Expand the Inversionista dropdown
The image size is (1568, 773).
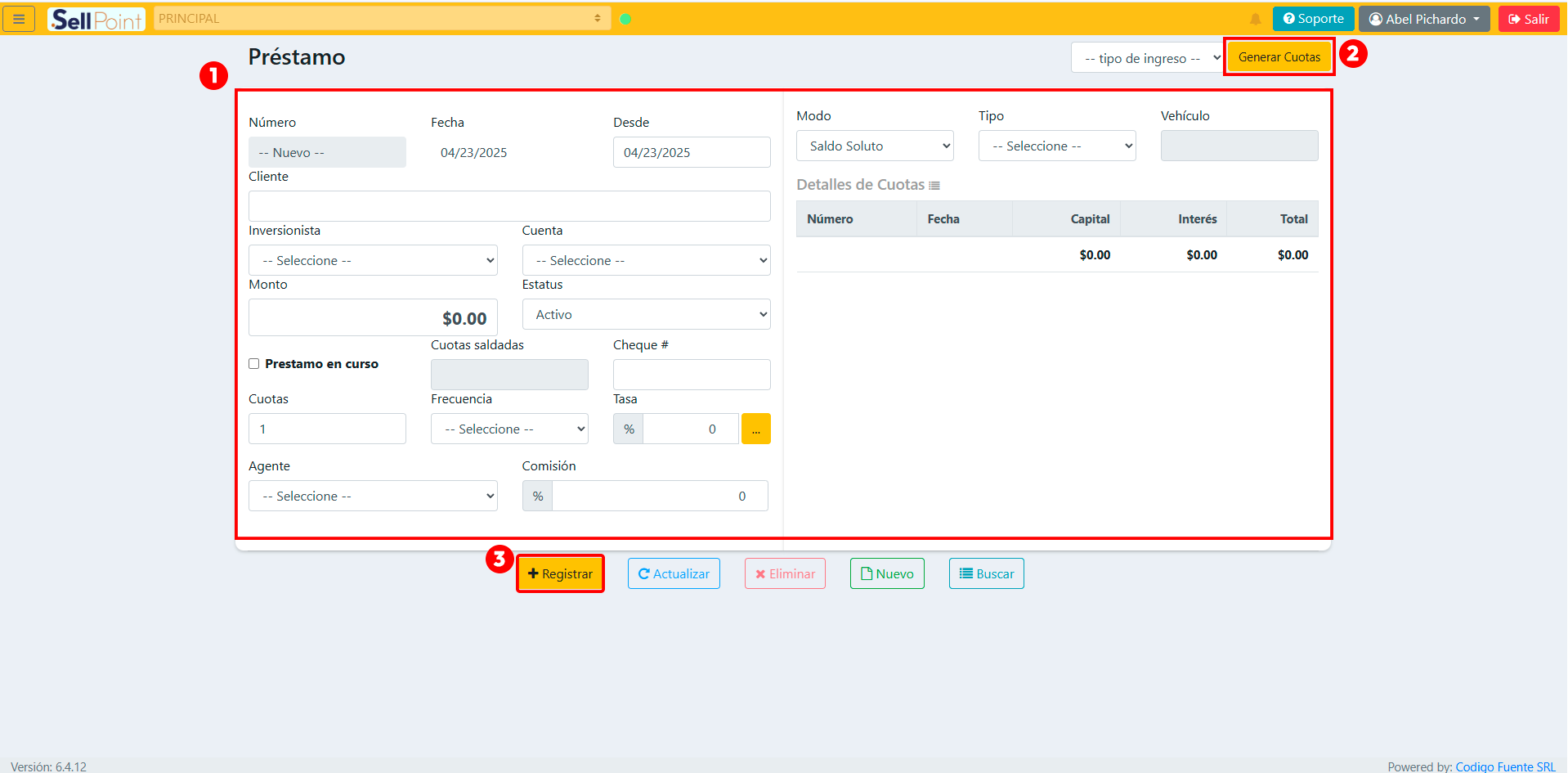[x=373, y=260]
